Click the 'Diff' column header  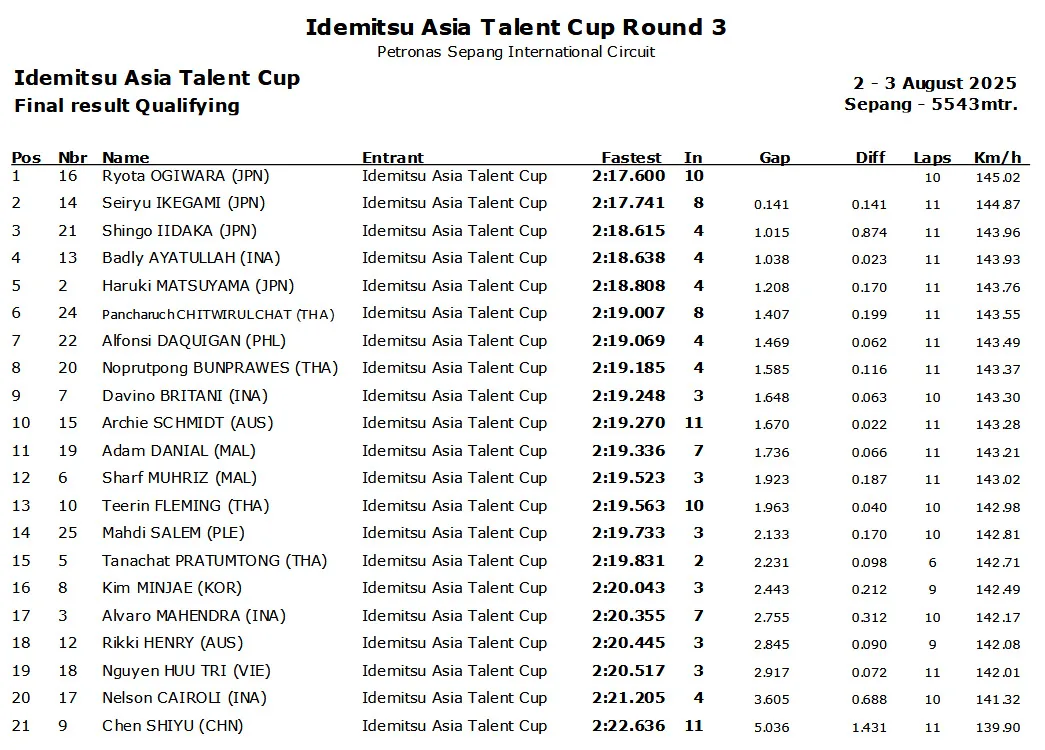pos(870,157)
